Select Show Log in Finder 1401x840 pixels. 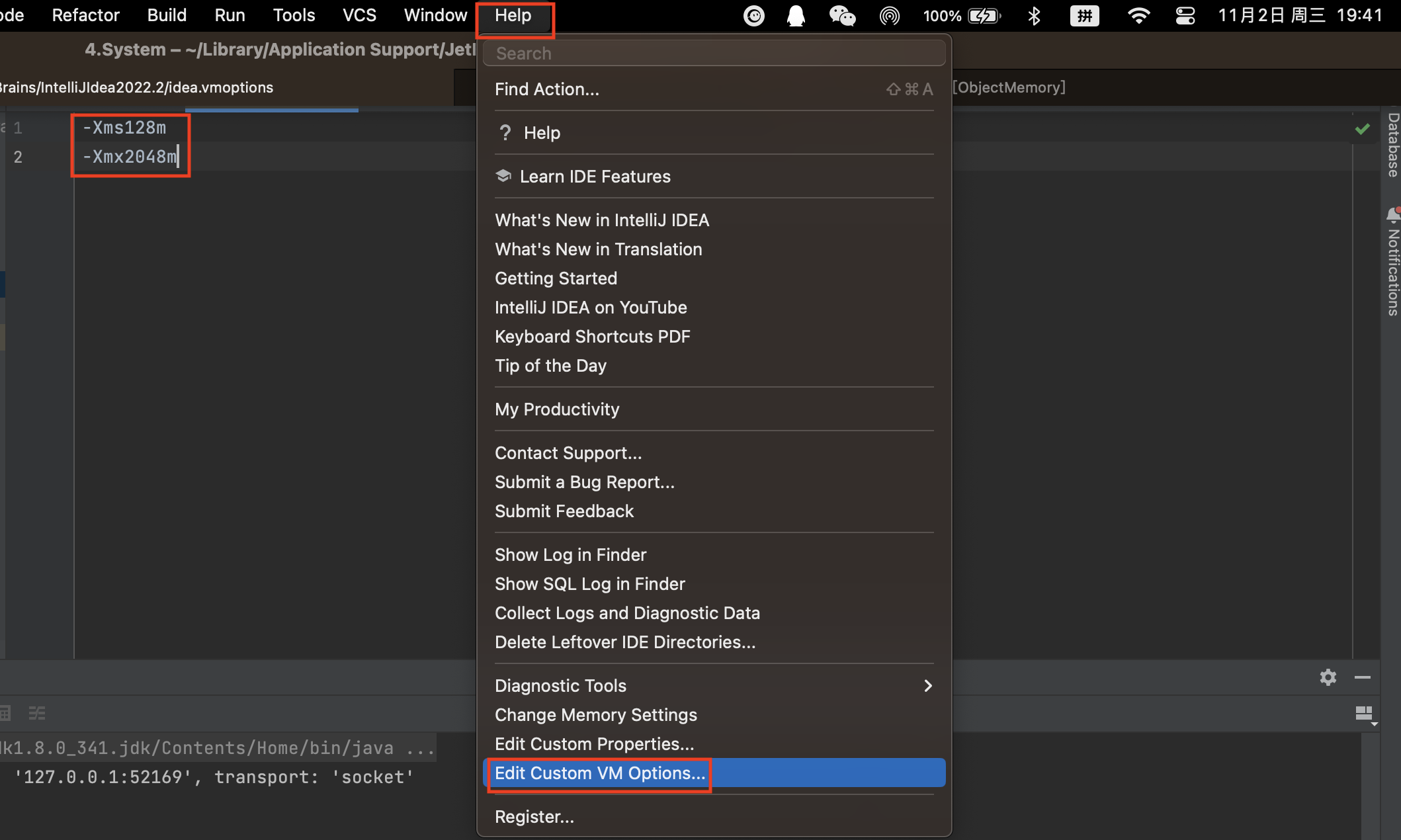pos(714,555)
